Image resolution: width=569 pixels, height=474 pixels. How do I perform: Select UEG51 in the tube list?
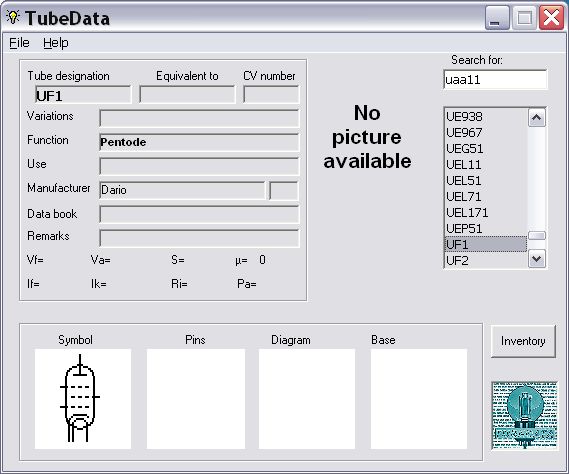pyautogui.click(x=486, y=149)
